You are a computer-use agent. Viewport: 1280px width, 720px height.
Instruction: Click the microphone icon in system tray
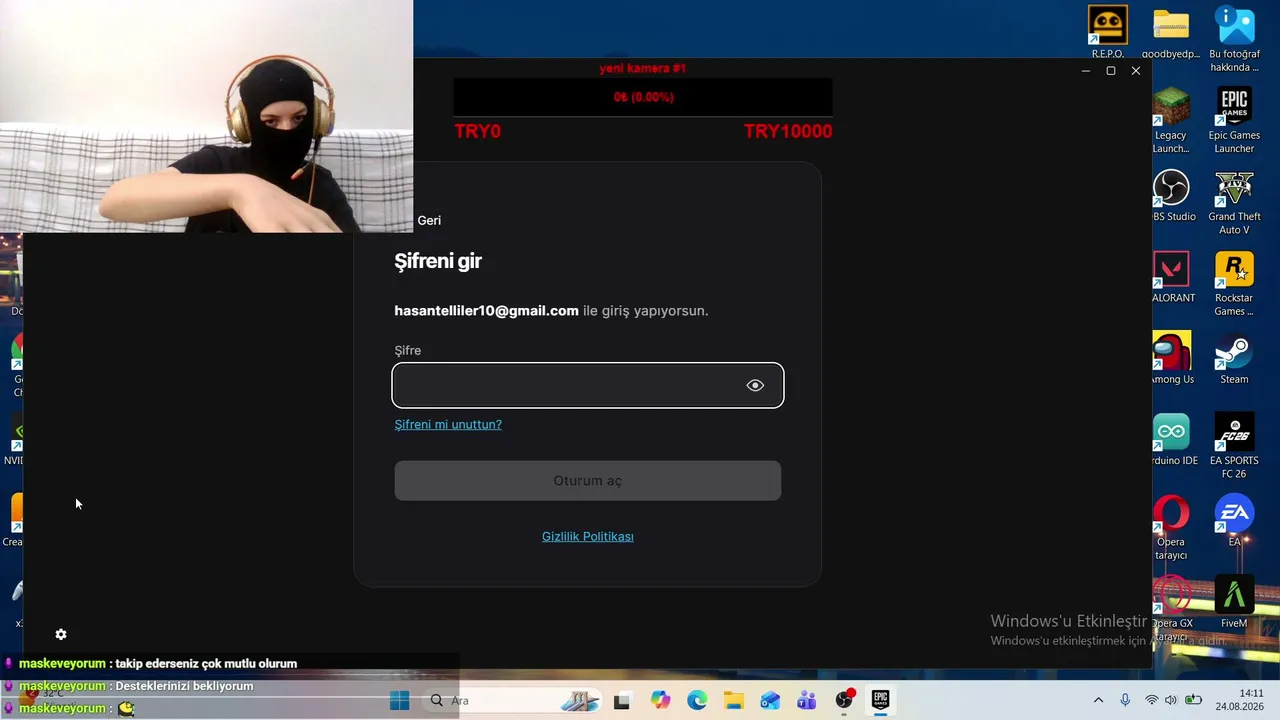click(1125, 700)
